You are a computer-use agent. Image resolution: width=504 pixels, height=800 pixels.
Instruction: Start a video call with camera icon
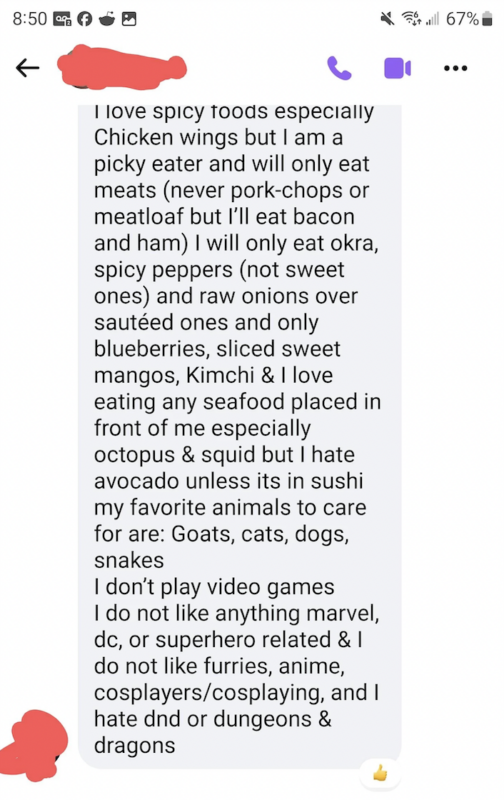click(x=397, y=68)
